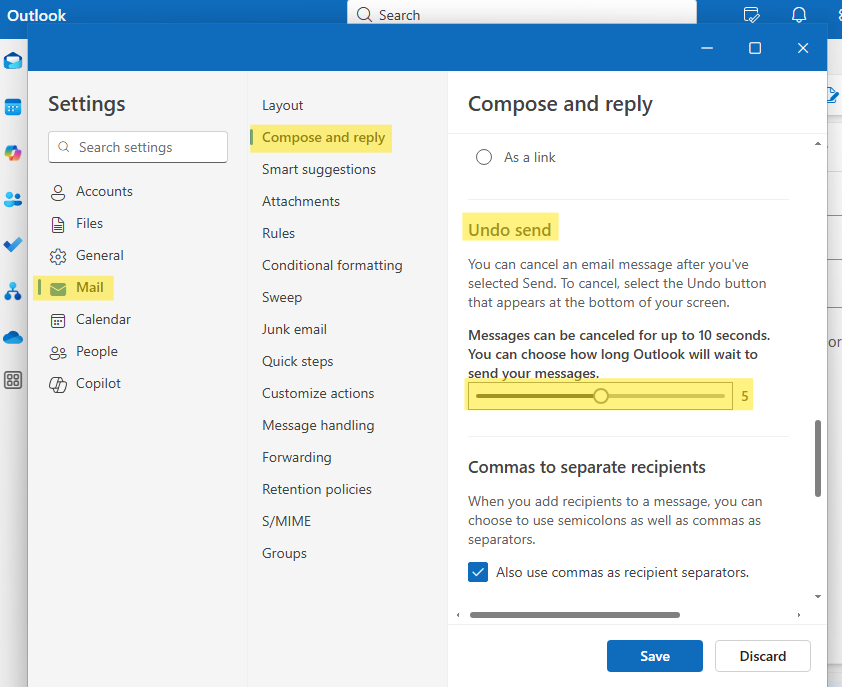Uncheck 'Also use commas as recipient separators'
Viewport: 842px width, 687px height.
tap(478, 572)
